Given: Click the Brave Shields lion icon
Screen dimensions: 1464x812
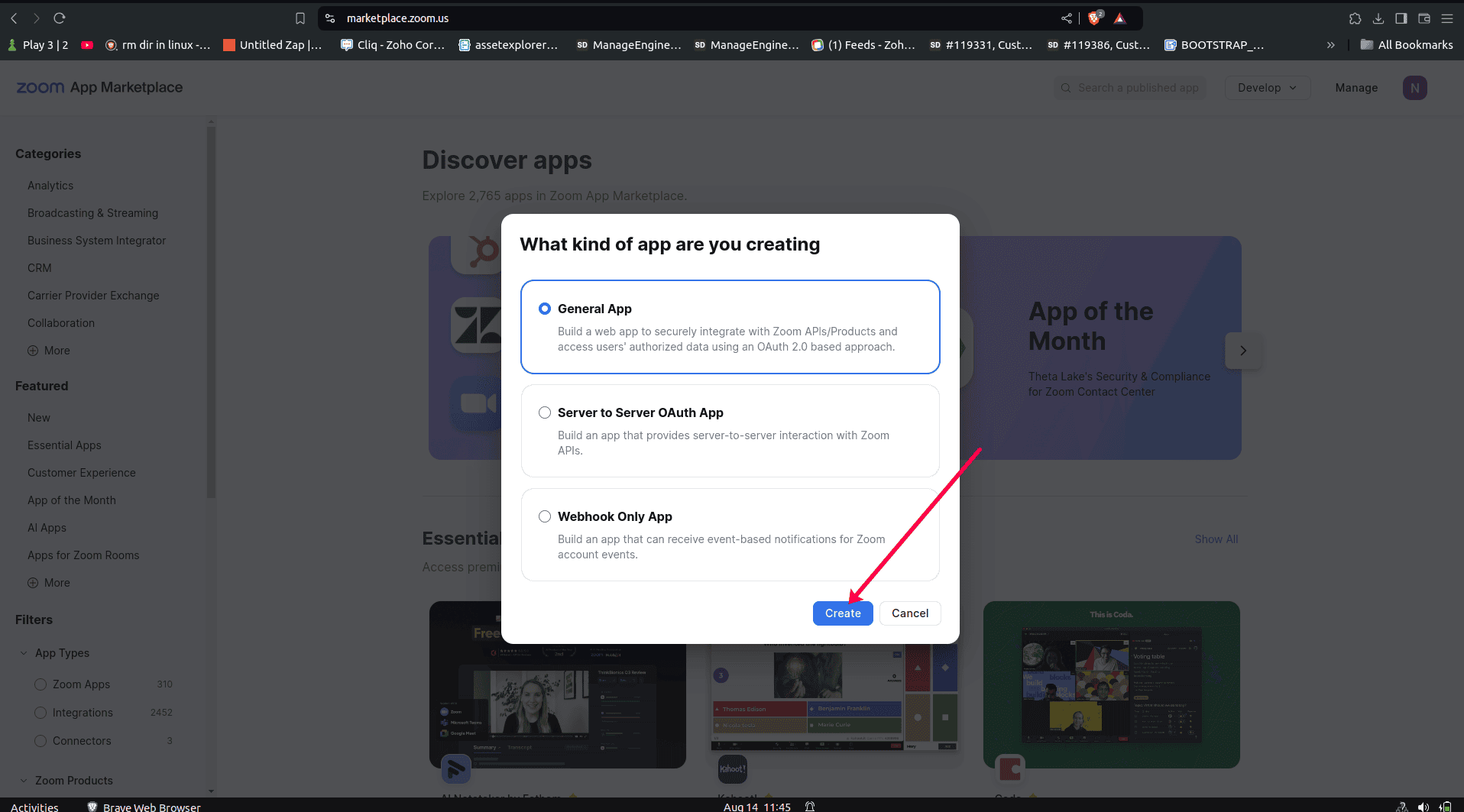Looking at the screenshot, I should click(x=1094, y=18).
